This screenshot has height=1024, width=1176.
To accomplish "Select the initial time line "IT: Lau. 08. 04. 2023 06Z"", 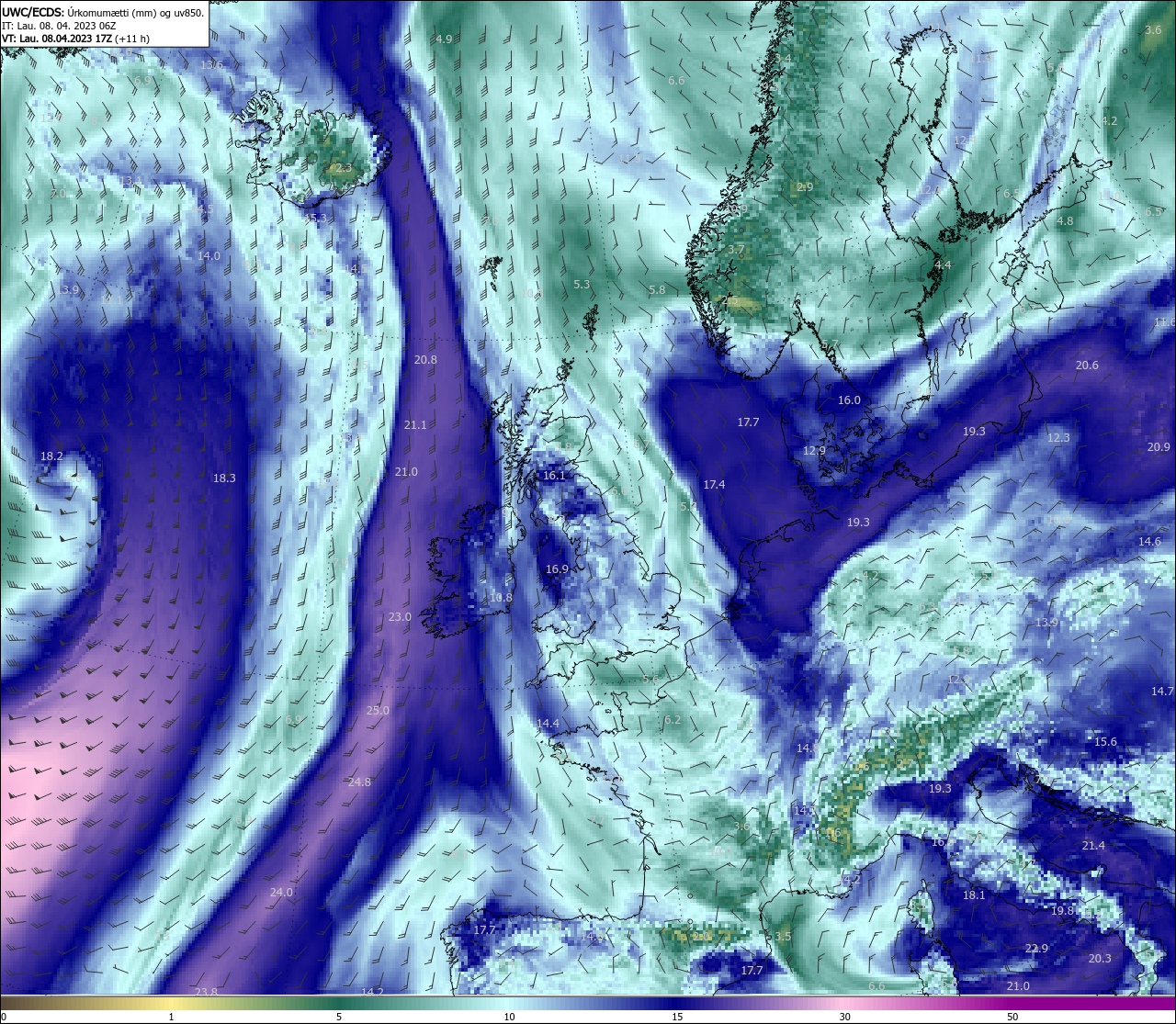I will pyautogui.click(x=59, y=26).
